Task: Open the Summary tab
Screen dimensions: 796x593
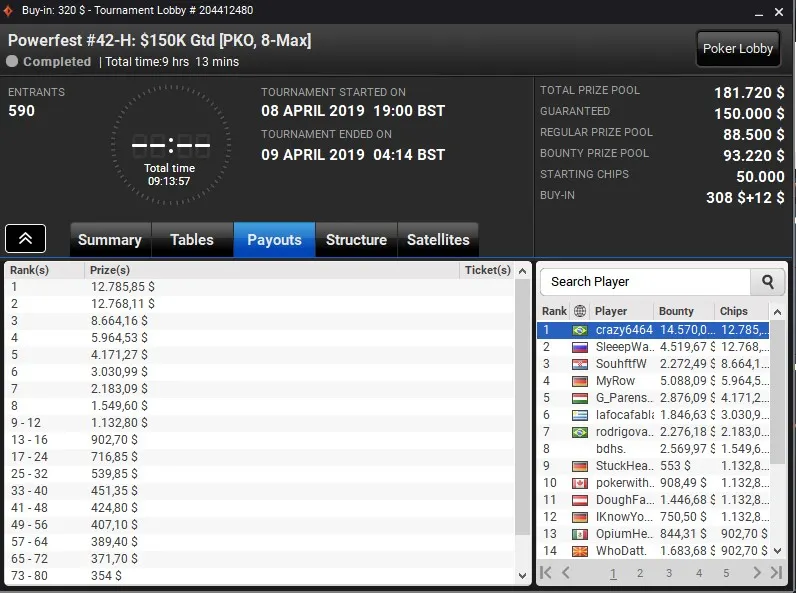Action: point(110,240)
